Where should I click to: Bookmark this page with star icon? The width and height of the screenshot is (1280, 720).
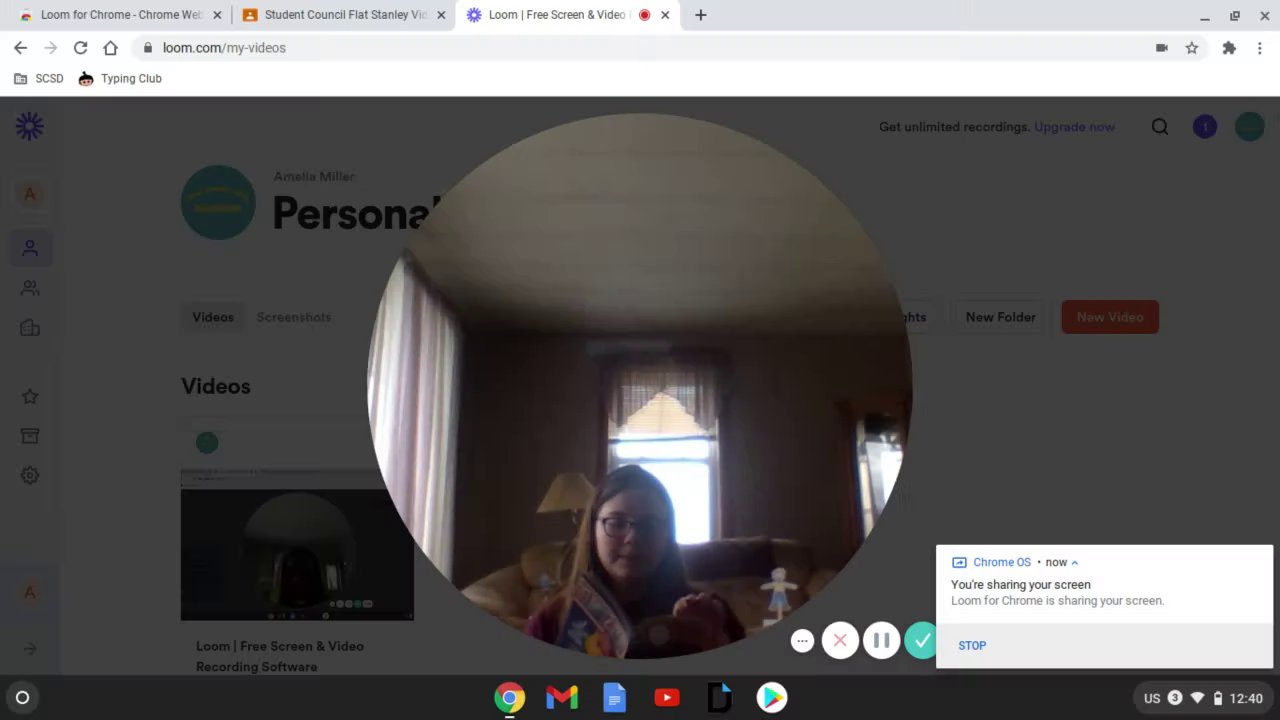point(1192,48)
